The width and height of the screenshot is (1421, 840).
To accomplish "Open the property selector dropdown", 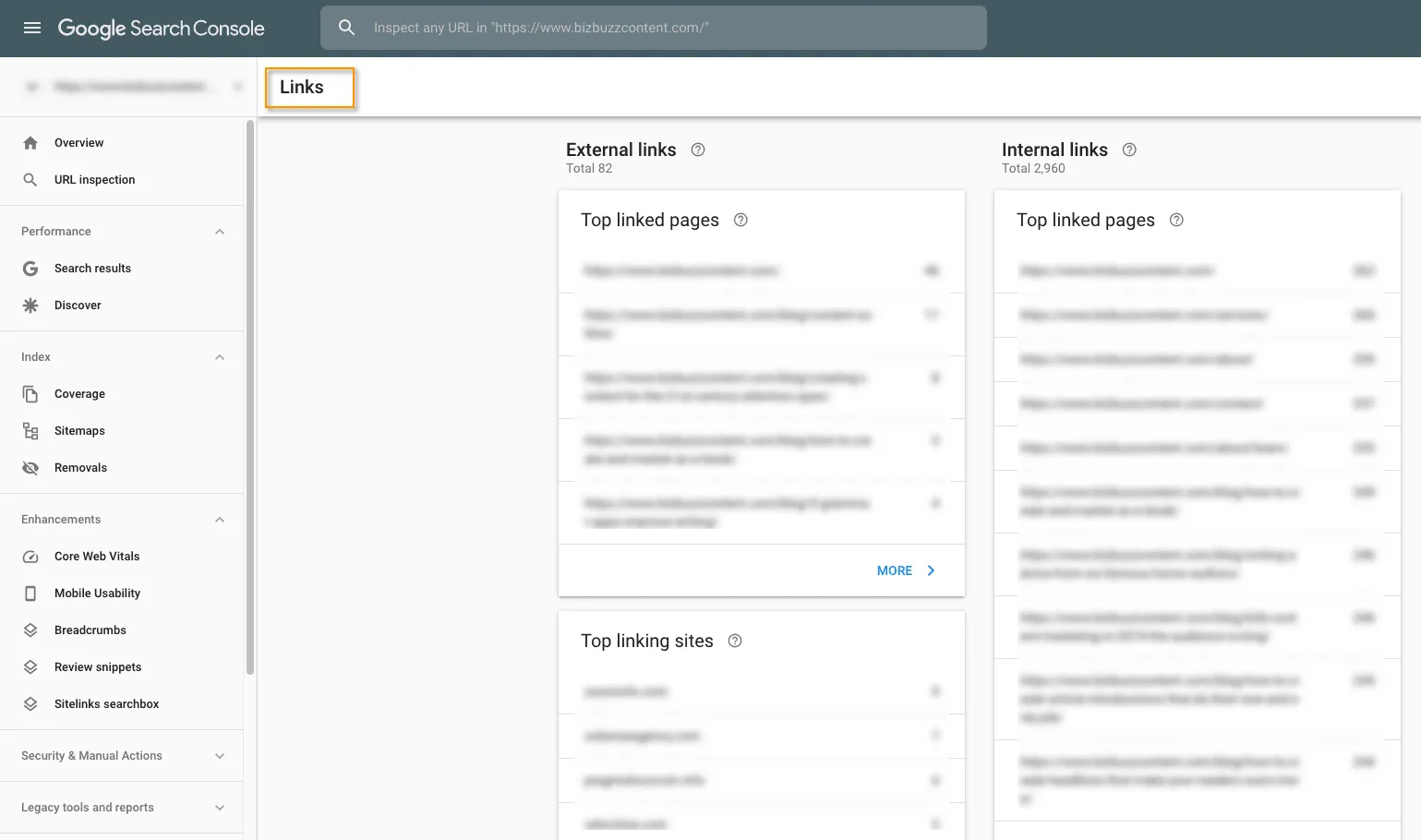I will coord(133,87).
